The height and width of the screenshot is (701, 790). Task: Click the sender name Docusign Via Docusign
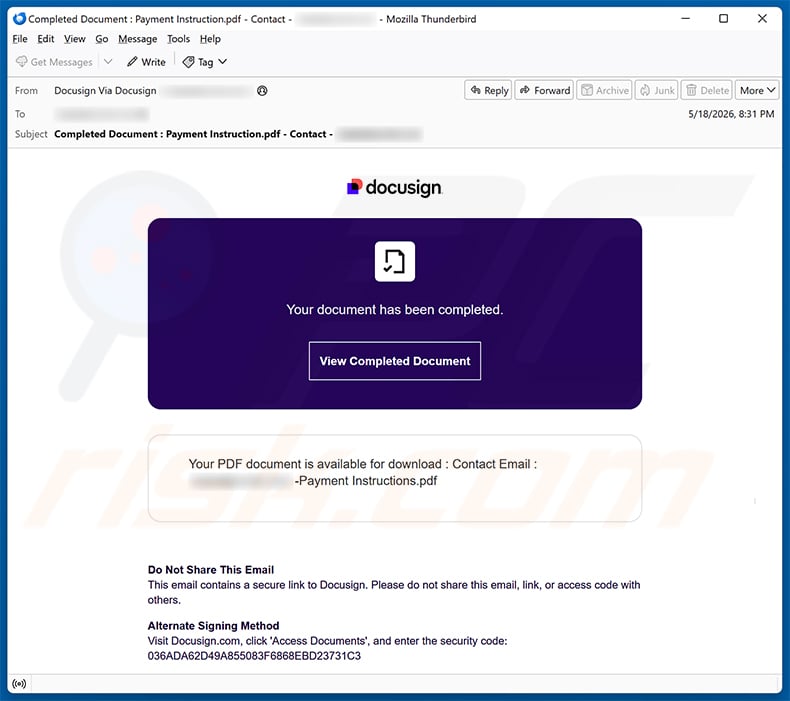click(105, 91)
